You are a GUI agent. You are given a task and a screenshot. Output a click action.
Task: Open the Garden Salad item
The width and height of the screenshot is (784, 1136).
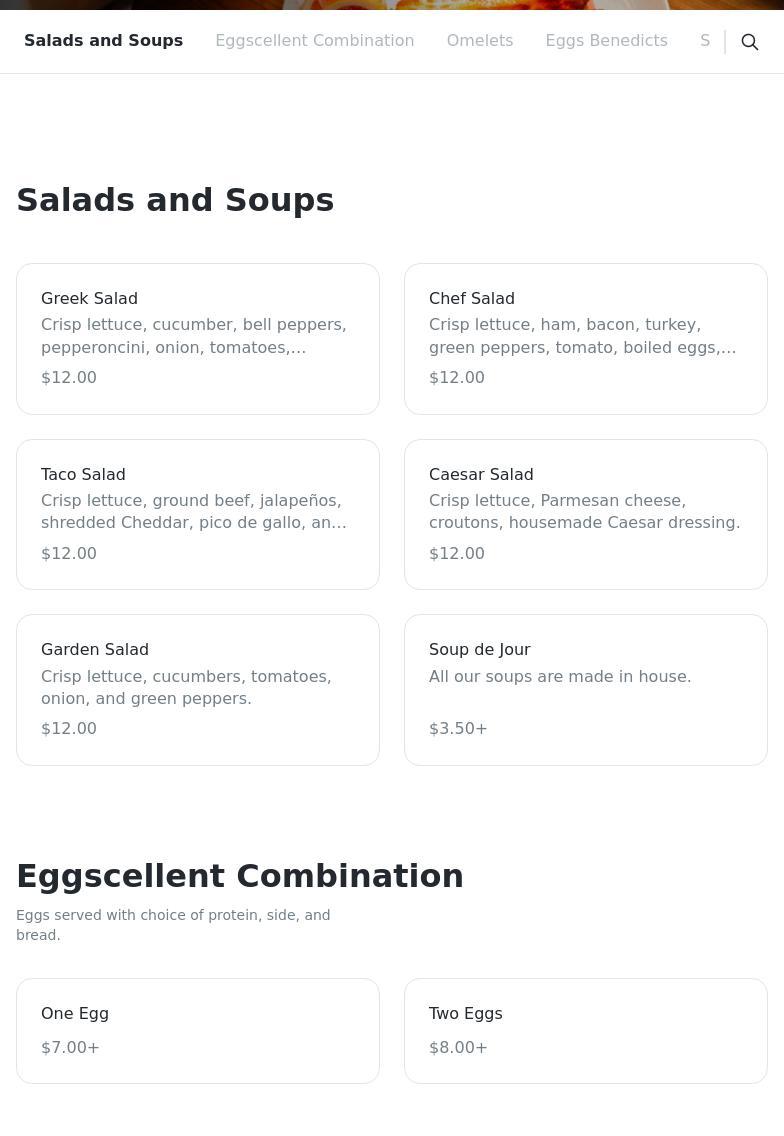coord(198,690)
